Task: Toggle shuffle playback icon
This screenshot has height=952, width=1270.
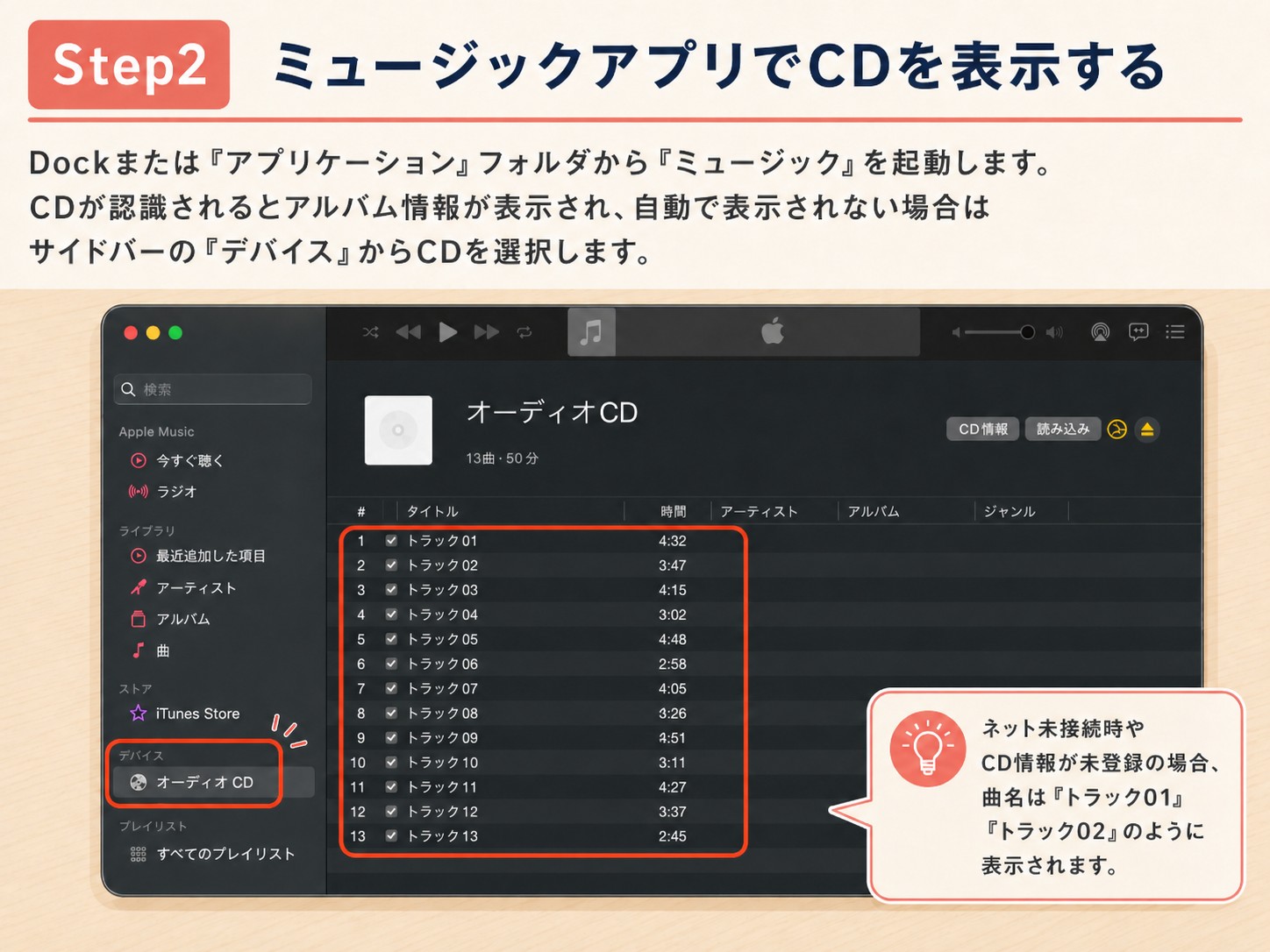Action: pos(370,332)
